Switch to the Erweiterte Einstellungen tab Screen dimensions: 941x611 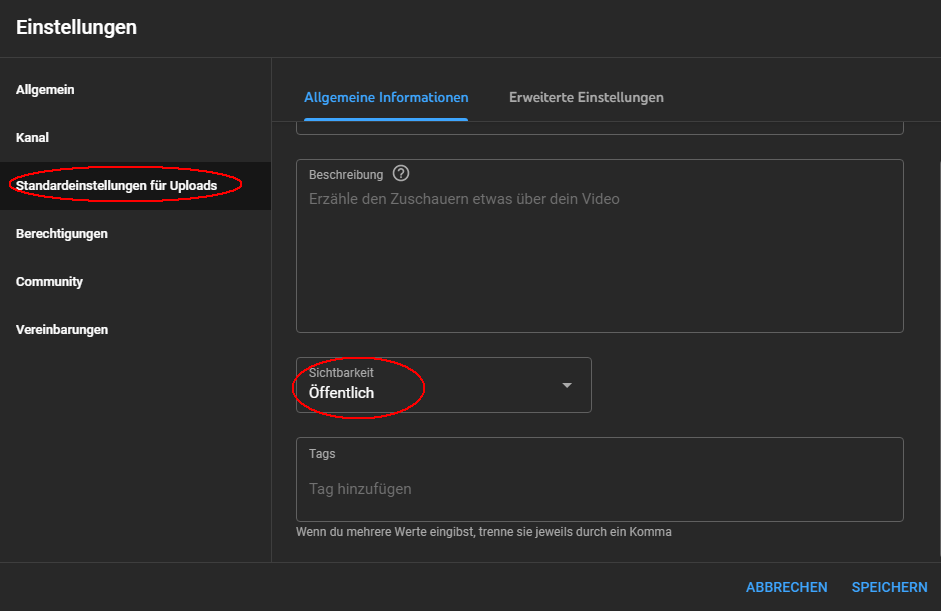click(x=586, y=98)
